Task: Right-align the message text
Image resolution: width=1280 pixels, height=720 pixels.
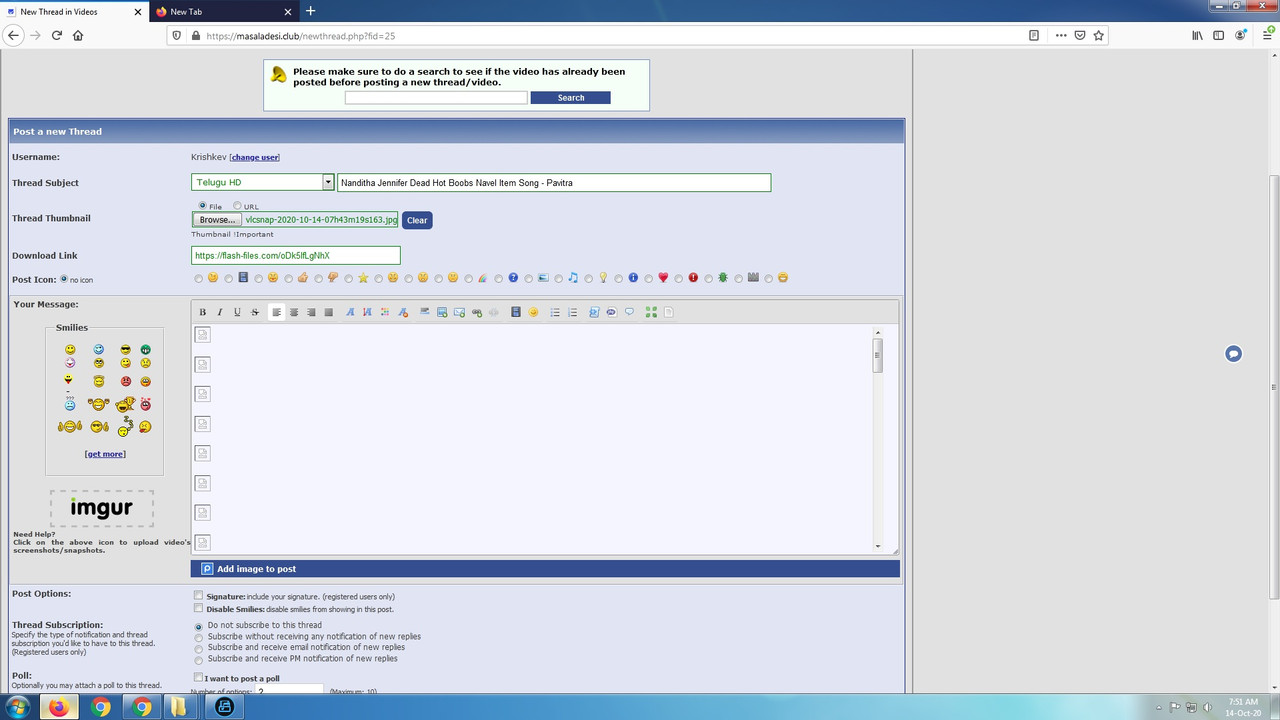Action: (x=311, y=312)
